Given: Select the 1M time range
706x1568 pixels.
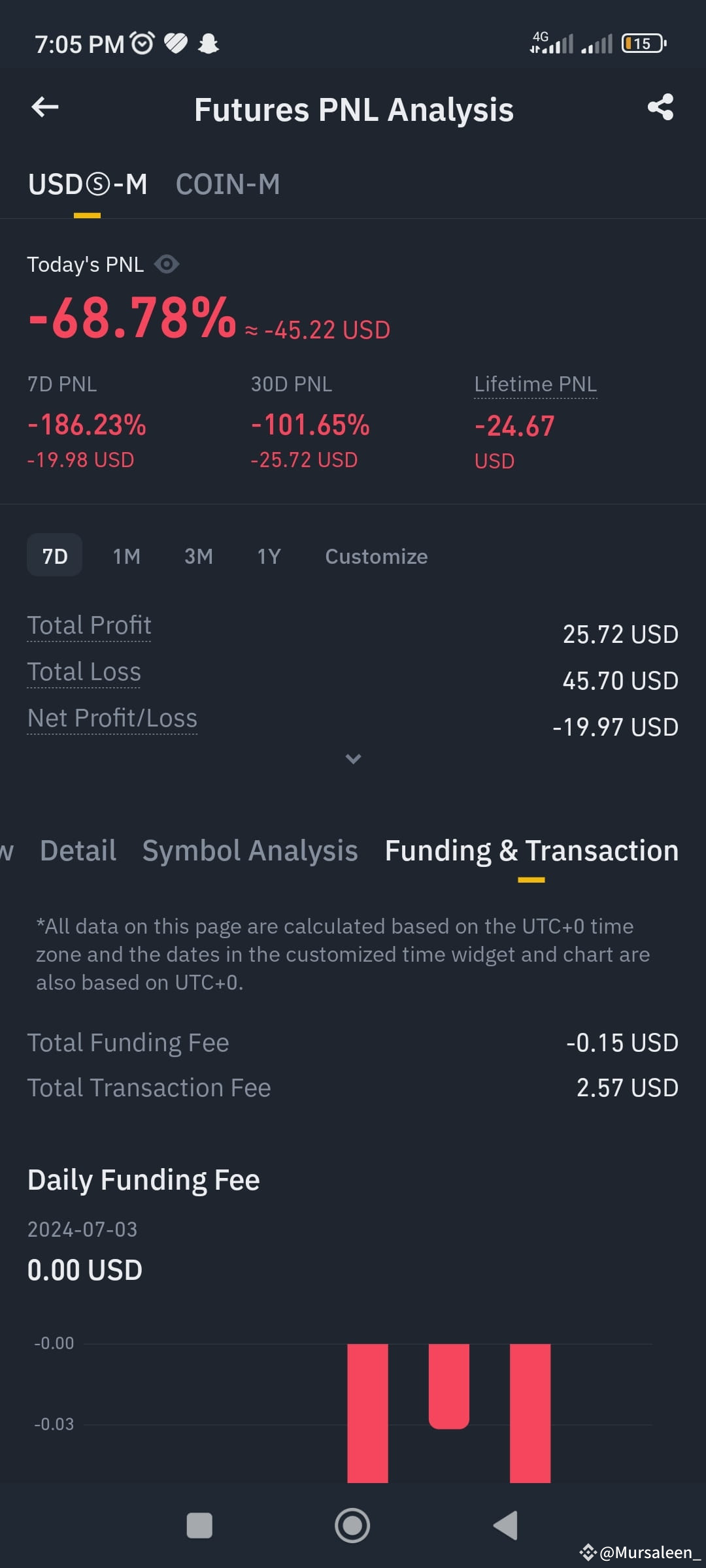Looking at the screenshot, I should click(x=126, y=556).
